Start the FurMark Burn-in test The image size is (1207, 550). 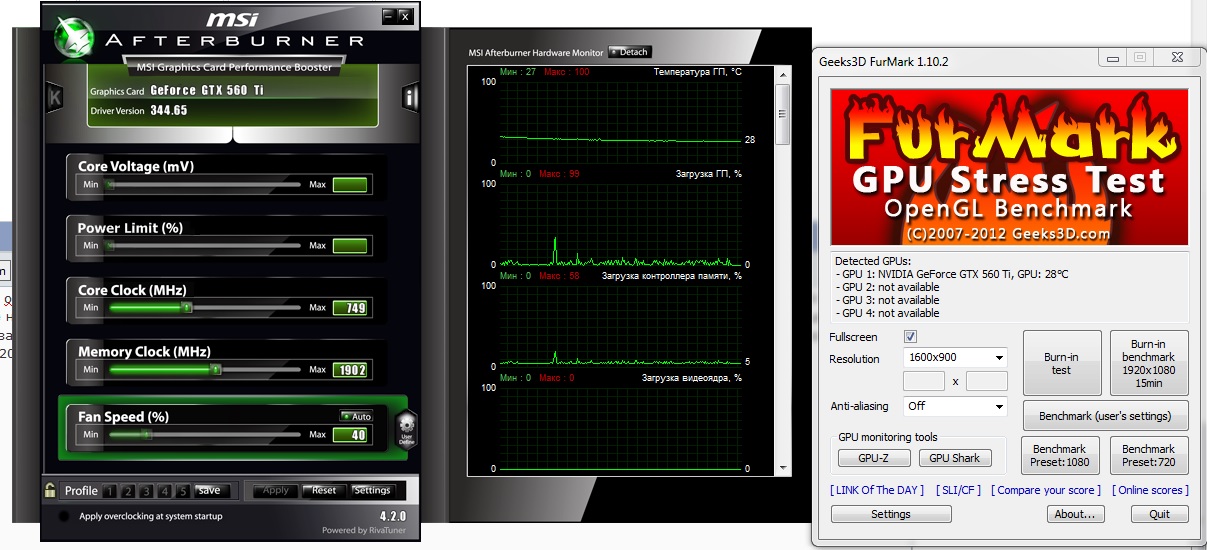[x=1061, y=363]
